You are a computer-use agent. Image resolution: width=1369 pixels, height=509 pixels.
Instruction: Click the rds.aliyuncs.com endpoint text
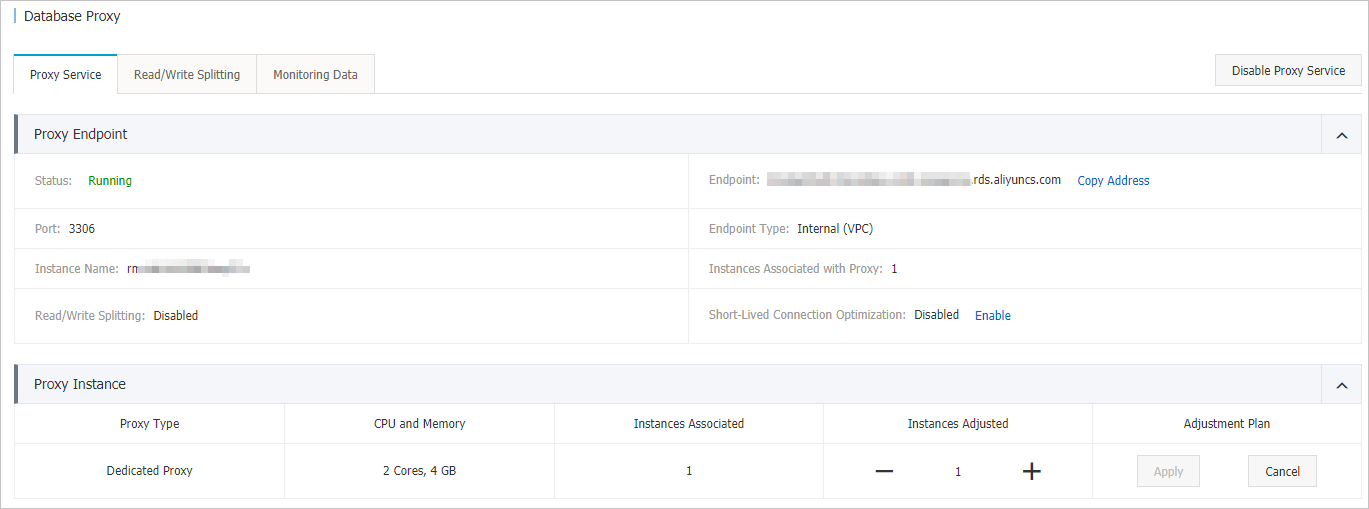[1017, 180]
